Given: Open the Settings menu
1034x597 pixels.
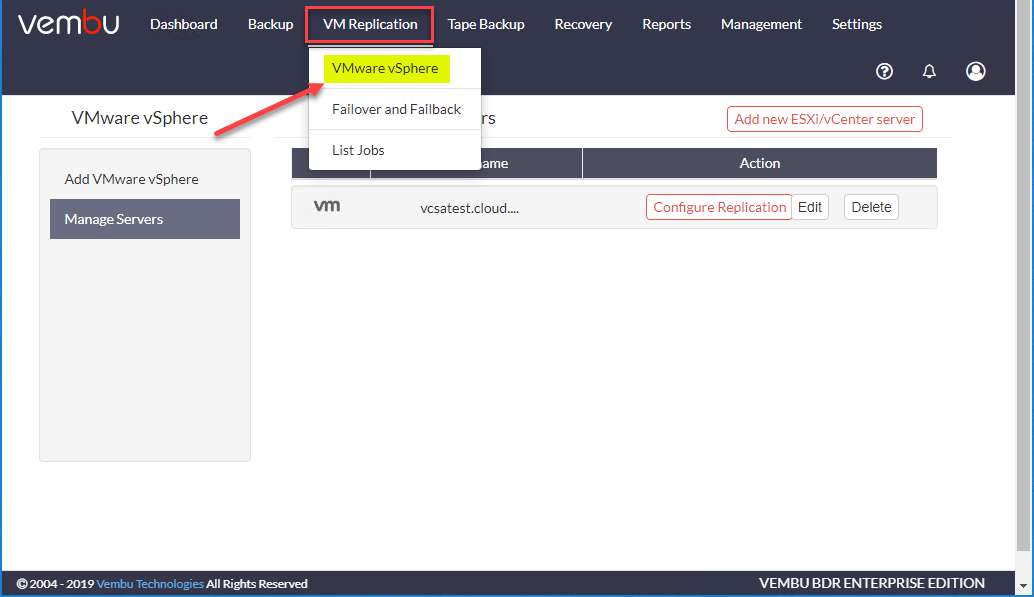Looking at the screenshot, I should (857, 24).
